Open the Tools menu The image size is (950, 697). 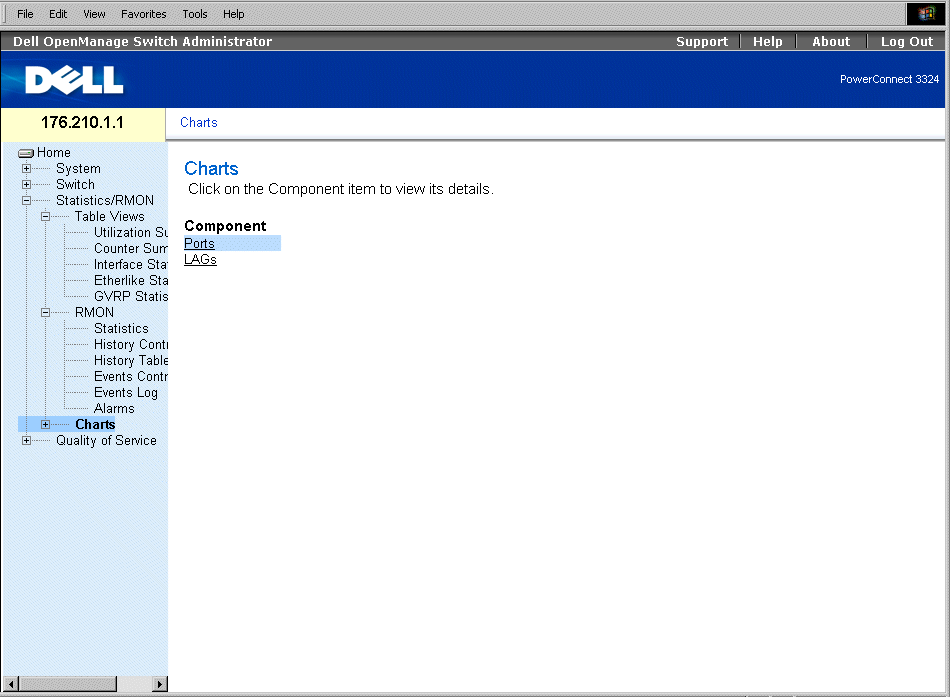click(x=194, y=14)
